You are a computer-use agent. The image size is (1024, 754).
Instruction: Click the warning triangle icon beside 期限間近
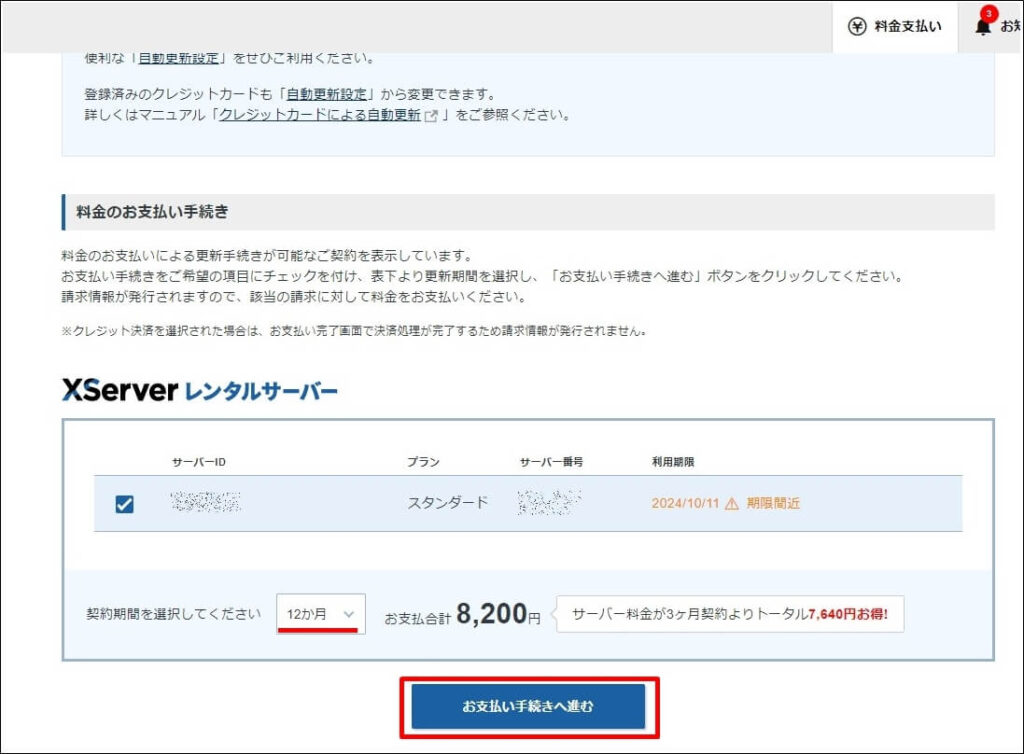(731, 503)
